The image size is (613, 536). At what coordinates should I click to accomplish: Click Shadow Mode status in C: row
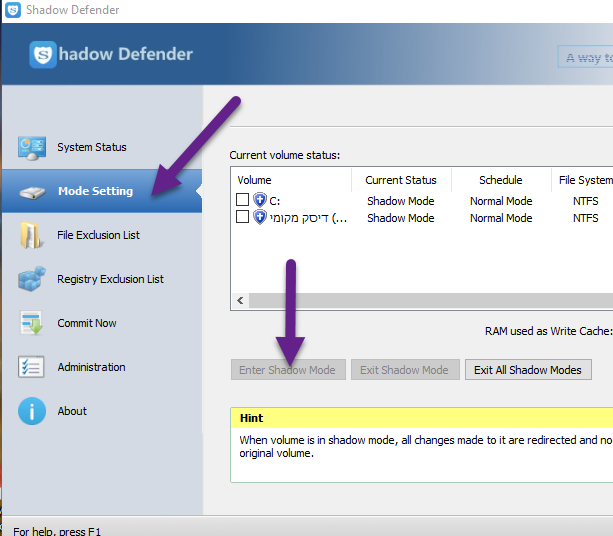[x=401, y=201]
